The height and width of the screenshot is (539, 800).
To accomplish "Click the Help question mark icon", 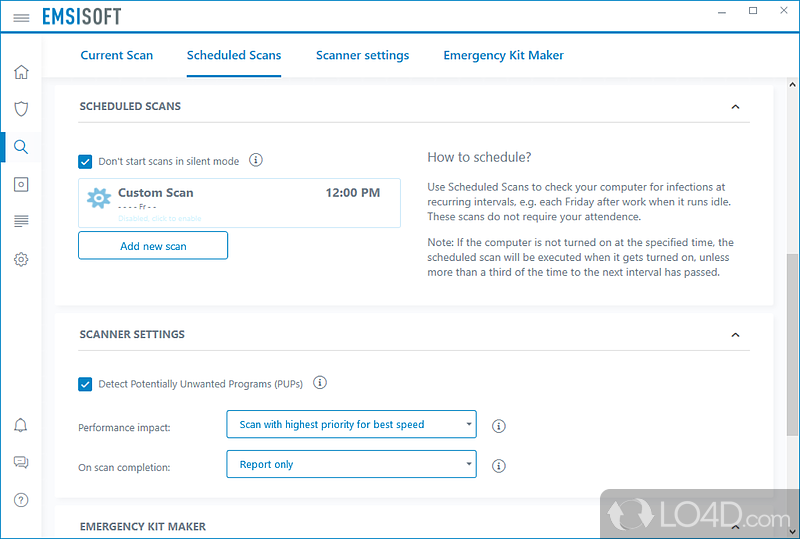I will tap(21, 500).
